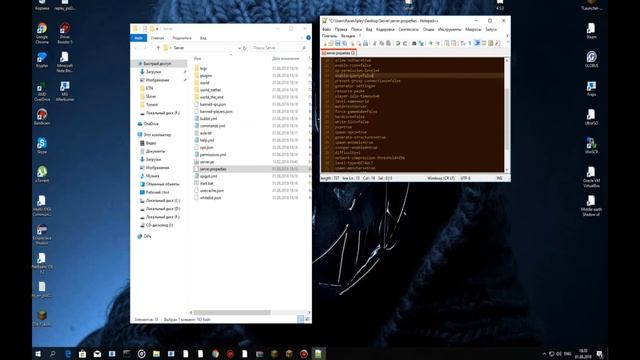Click the Undo arrow in Notepad++ toolbar
640x360 pixels.
(398, 43)
